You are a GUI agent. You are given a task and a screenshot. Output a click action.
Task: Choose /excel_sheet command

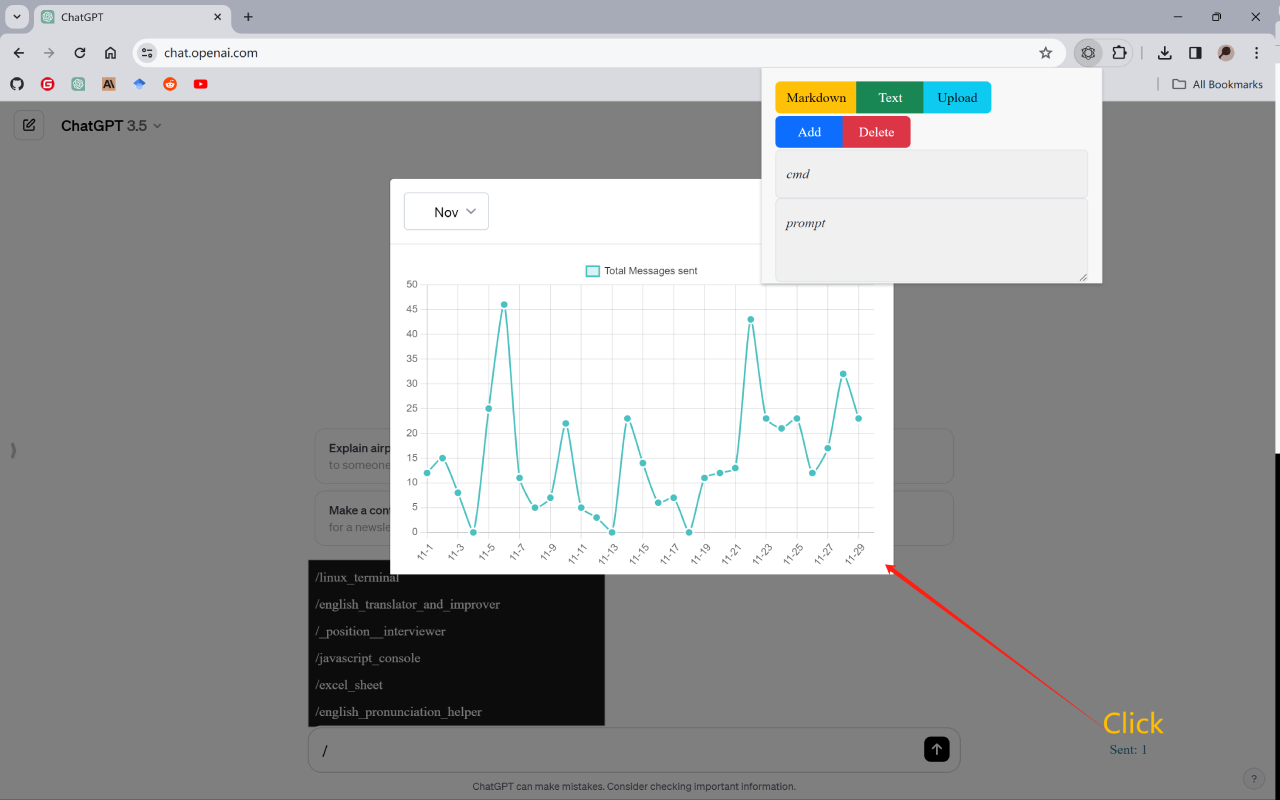(x=456, y=685)
